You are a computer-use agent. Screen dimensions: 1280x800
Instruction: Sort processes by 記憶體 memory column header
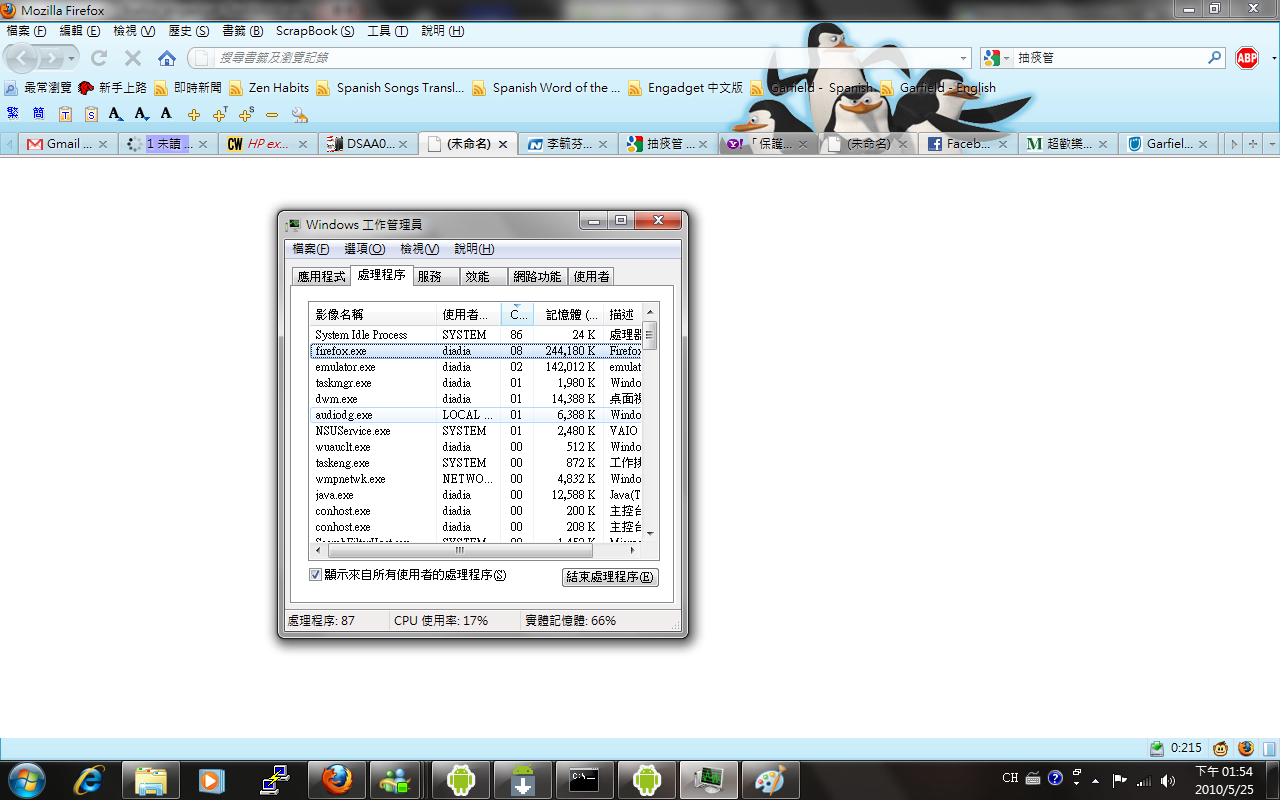(568, 315)
